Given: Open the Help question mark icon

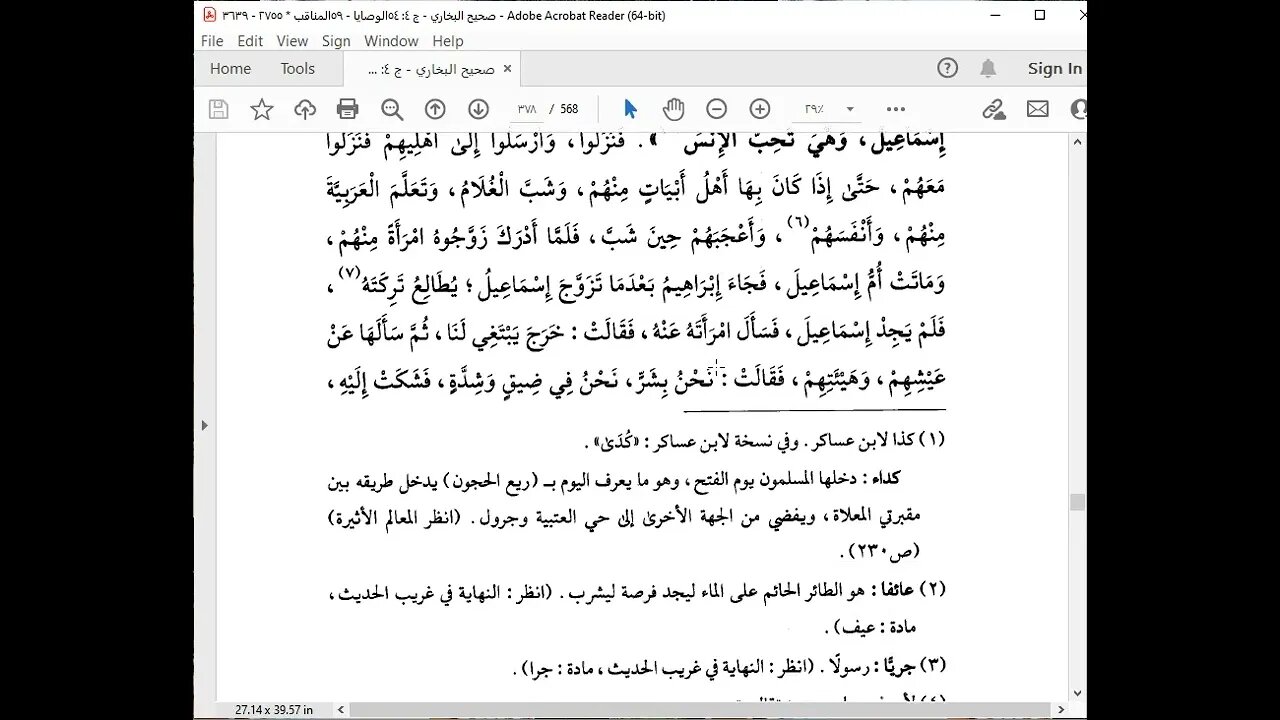Looking at the screenshot, I should click(x=947, y=68).
